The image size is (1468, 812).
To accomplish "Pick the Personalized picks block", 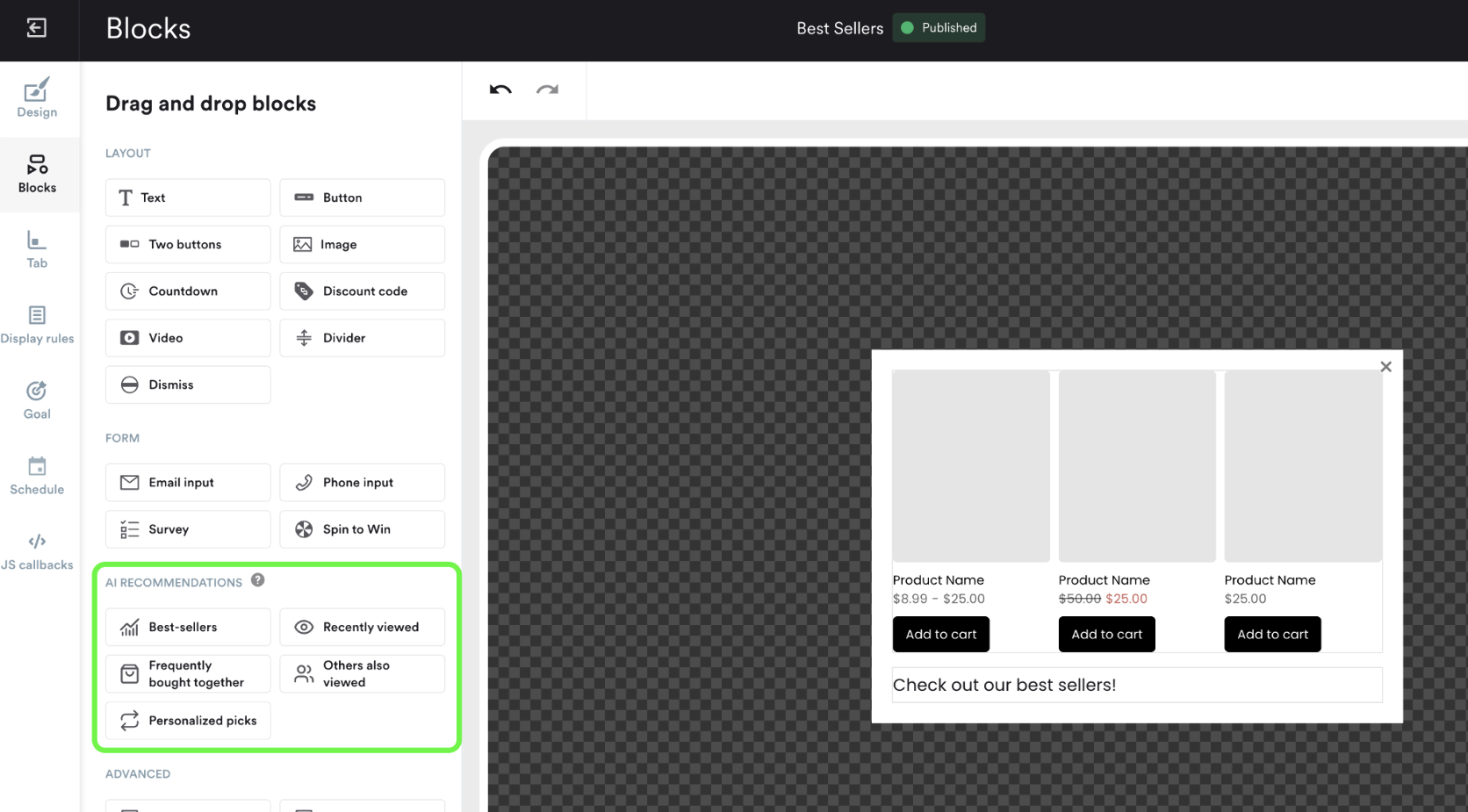I will (188, 721).
